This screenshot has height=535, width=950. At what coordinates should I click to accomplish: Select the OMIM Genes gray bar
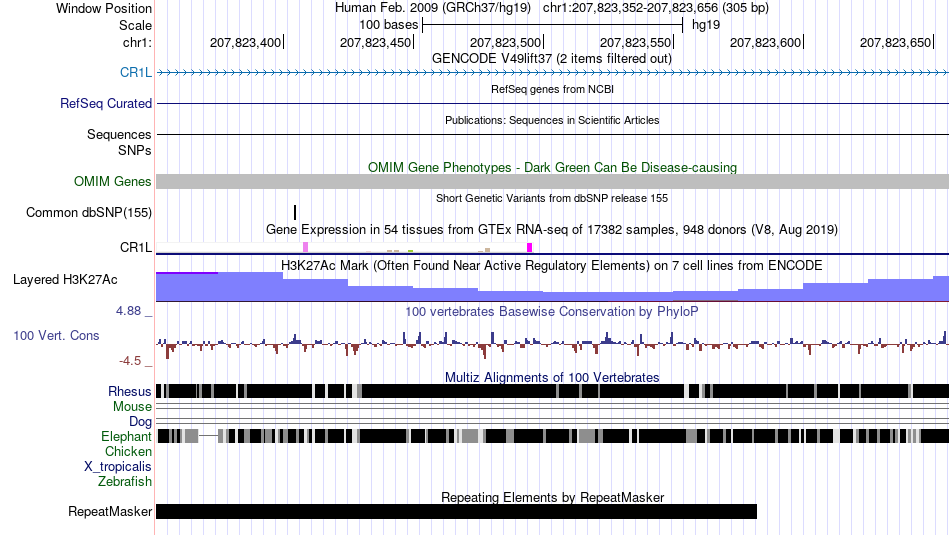[552, 182]
